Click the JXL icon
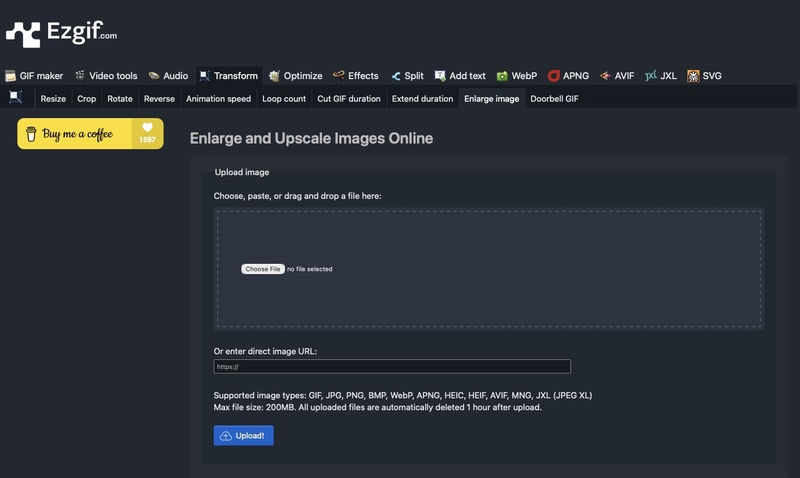Viewport: 800px width, 478px height. pos(651,76)
